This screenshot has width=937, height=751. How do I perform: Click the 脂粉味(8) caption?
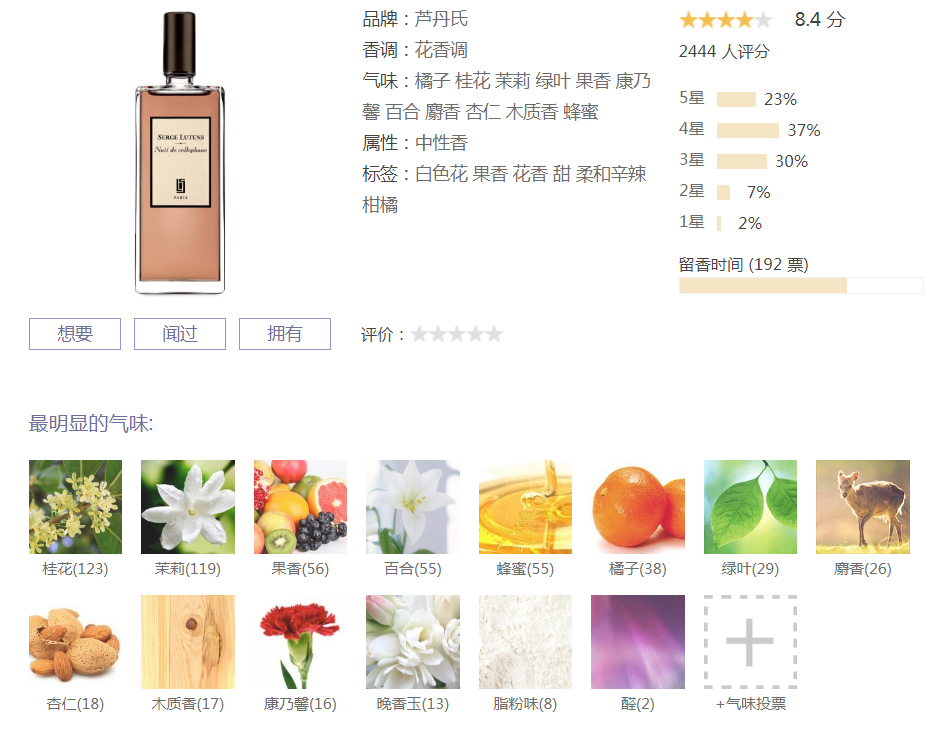(x=525, y=704)
